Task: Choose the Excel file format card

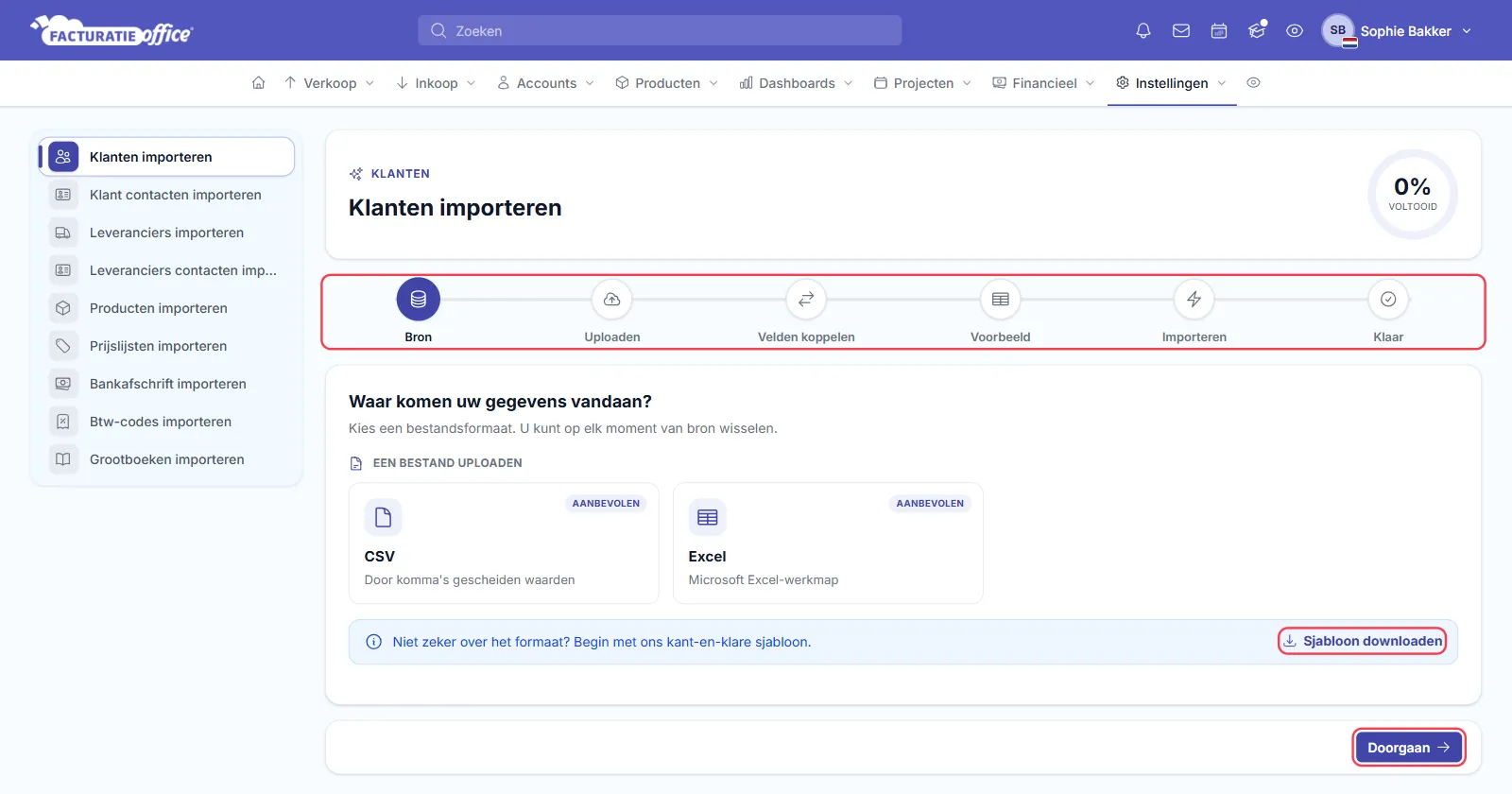Action: click(828, 544)
